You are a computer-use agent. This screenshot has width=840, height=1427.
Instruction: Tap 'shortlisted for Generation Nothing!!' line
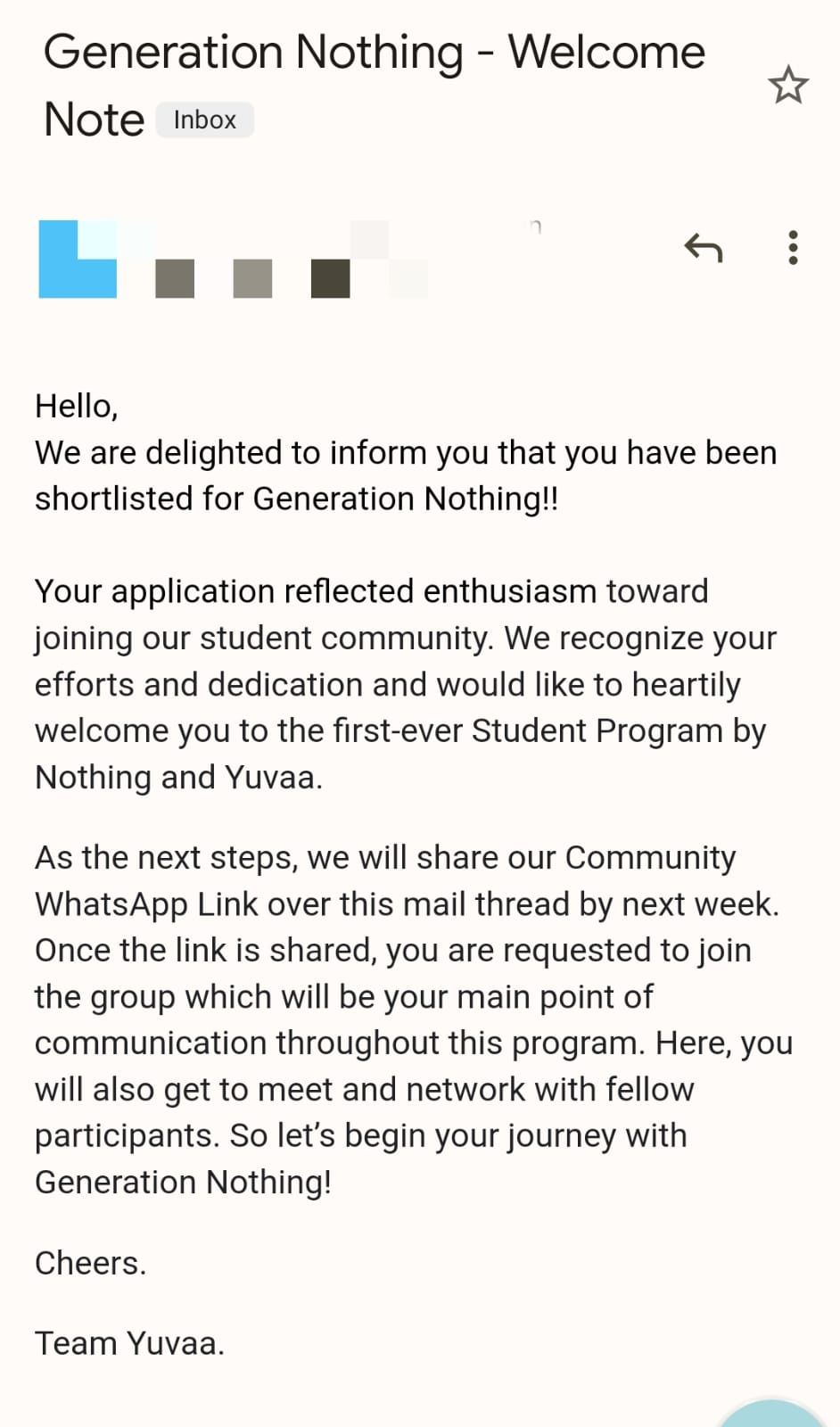(297, 499)
